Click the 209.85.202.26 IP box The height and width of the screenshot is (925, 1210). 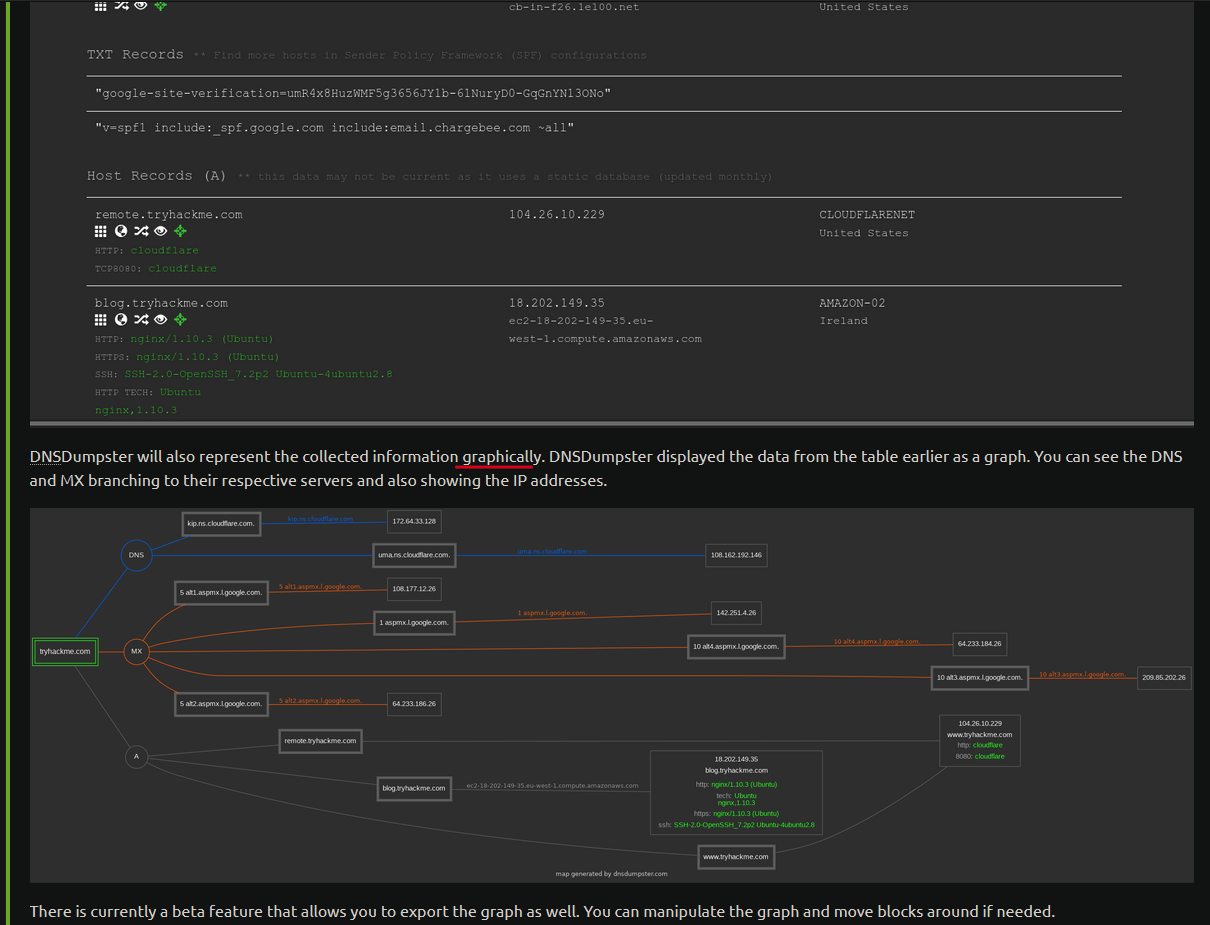[1164, 677]
